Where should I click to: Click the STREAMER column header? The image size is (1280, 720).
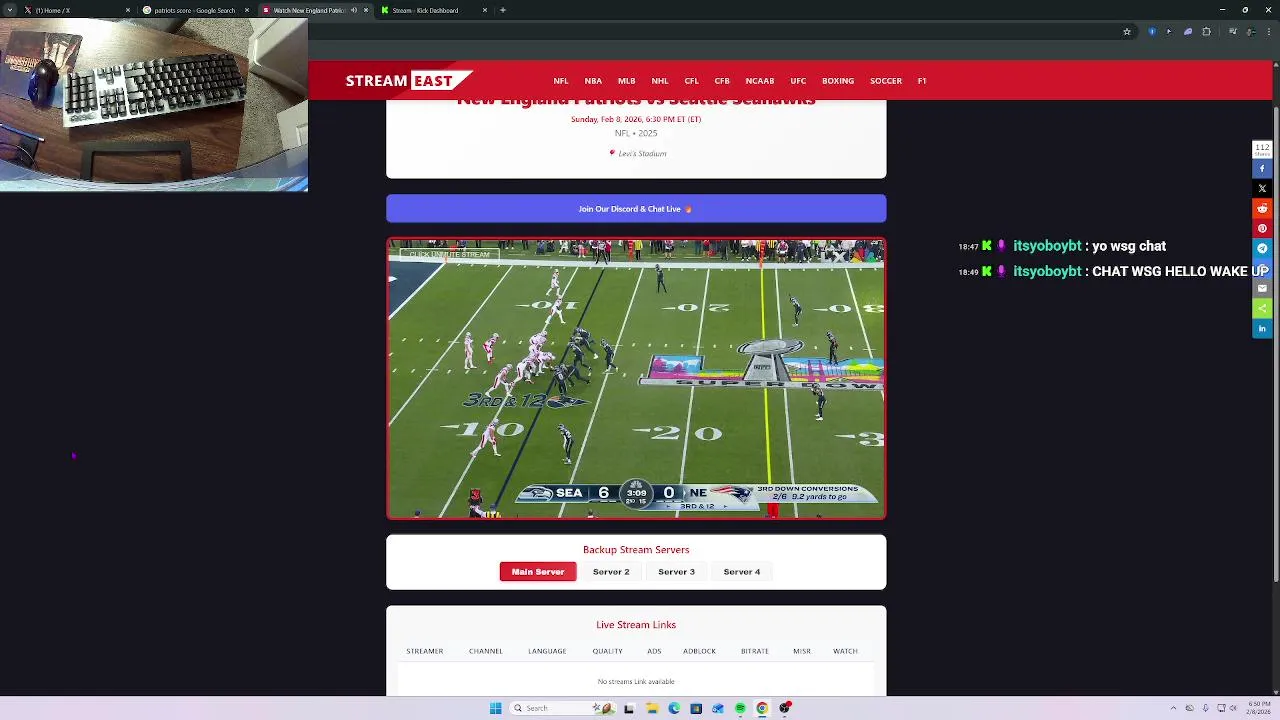(425, 651)
